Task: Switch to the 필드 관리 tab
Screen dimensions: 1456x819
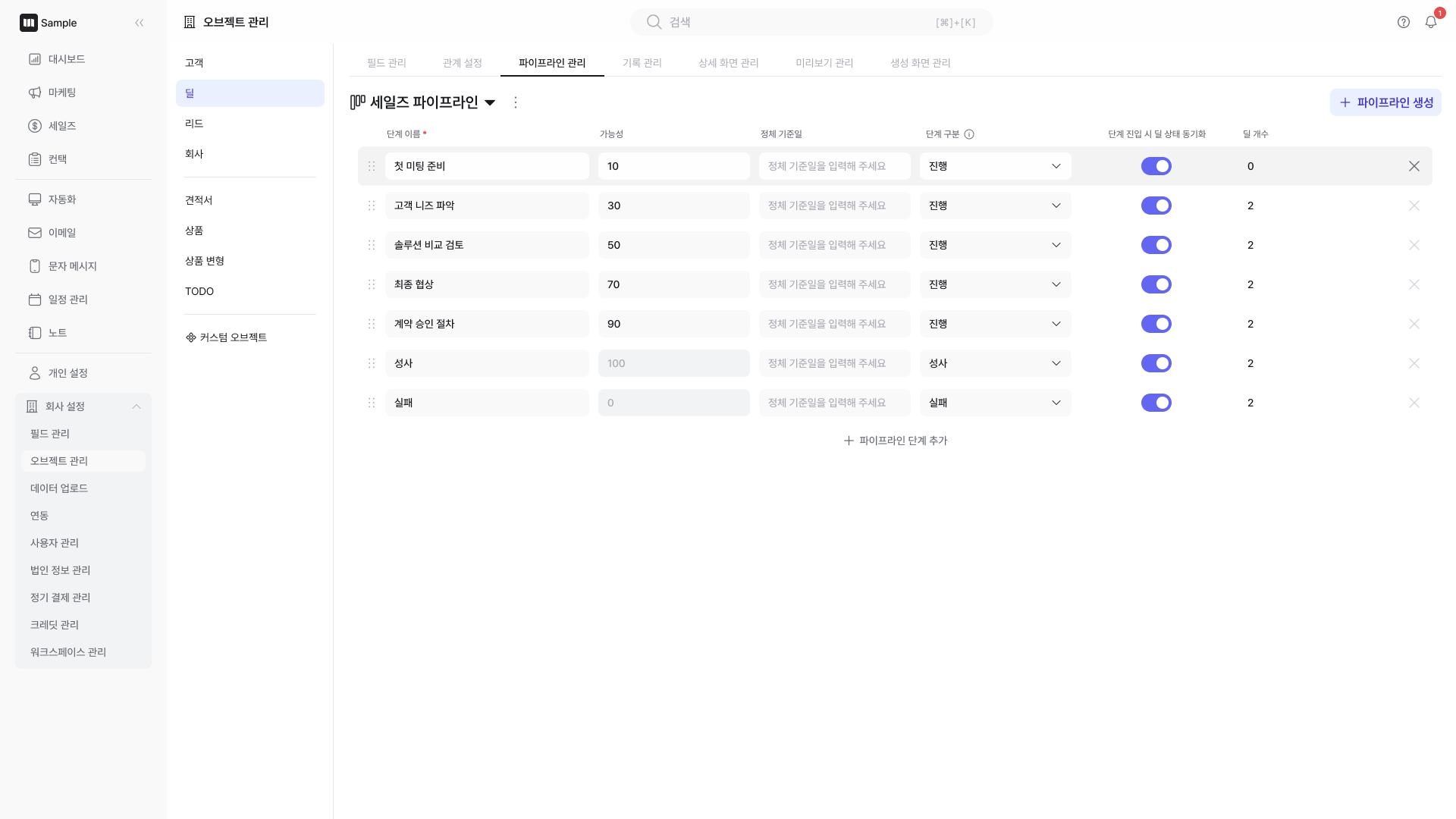Action: pos(387,63)
